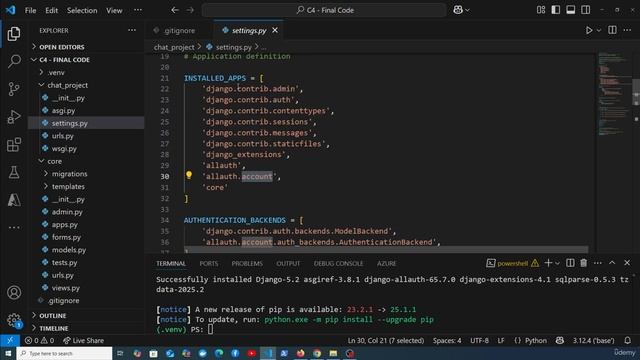The height and width of the screenshot is (360, 640).
Task: Toggle the bottom panel visibility
Action: pos(571,10)
